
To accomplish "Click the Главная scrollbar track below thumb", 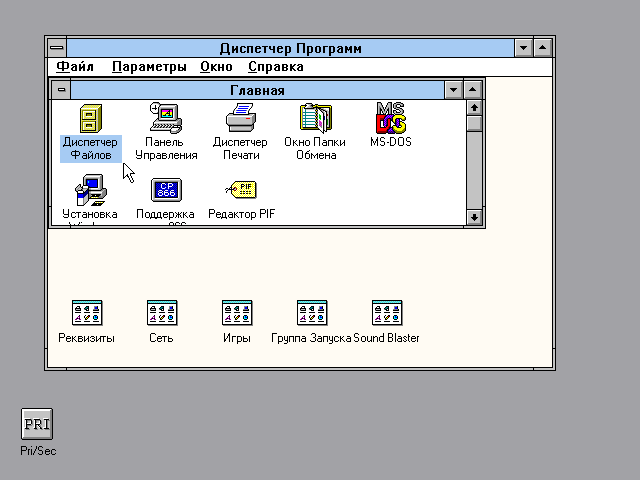I will [x=474, y=170].
